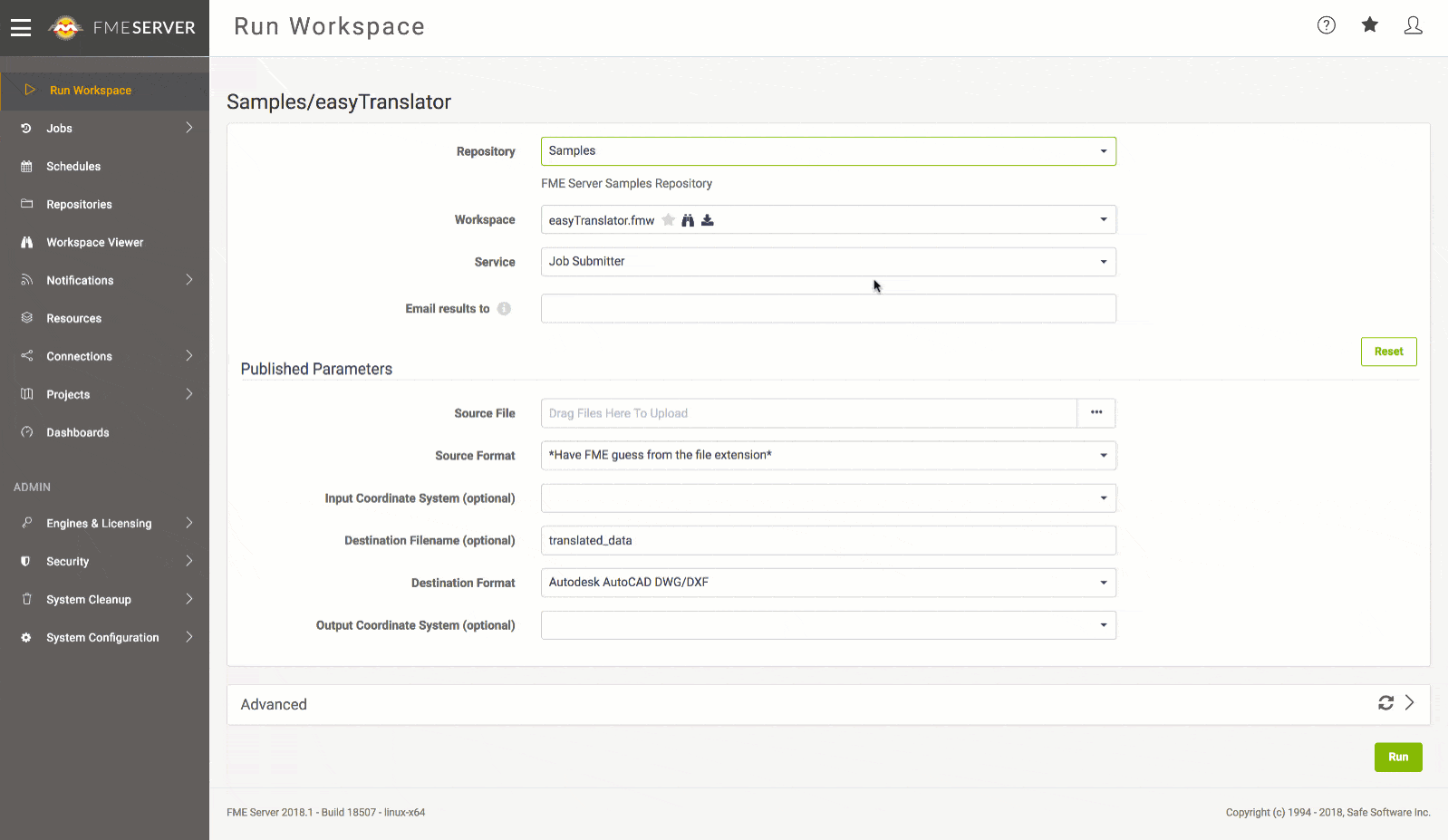Click the Workspace Viewer binoculars icon

click(26, 242)
